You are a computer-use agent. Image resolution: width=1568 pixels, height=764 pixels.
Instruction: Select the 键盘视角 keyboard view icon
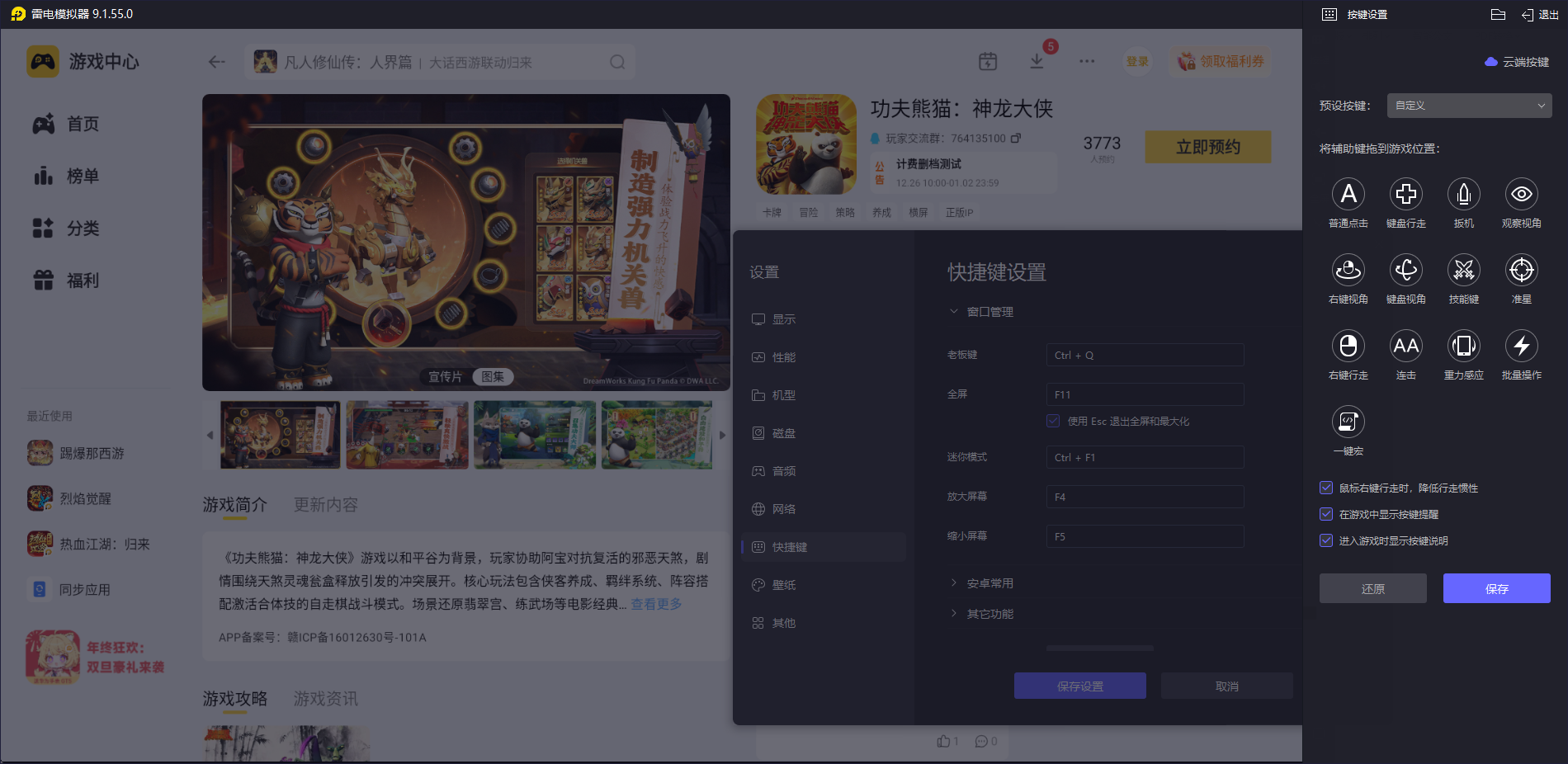[1405, 270]
